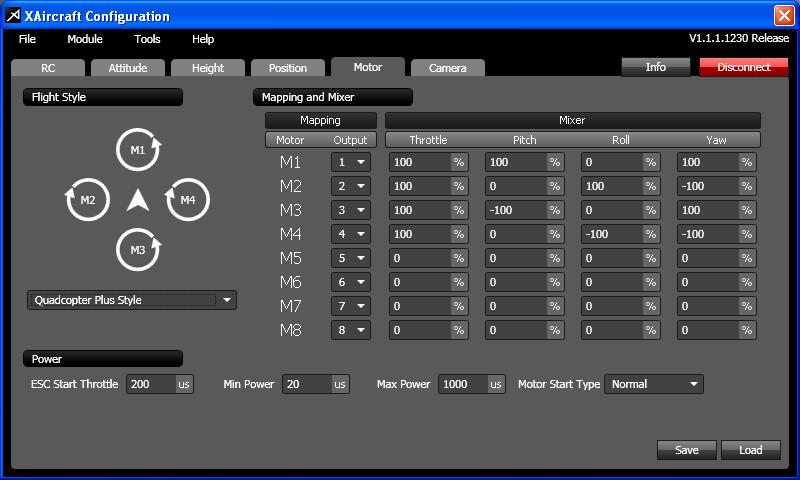Click the M2 Yaw field showing -100
This screenshot has height=480, width=800.
[716, 186]
